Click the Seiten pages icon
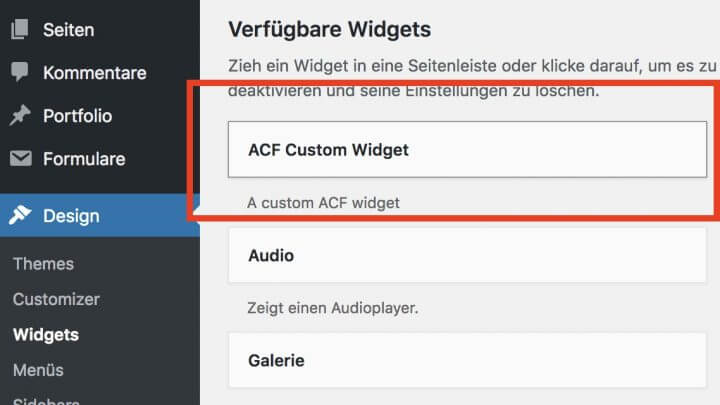Viewport: 720px width, 405px height. [20, 29]
